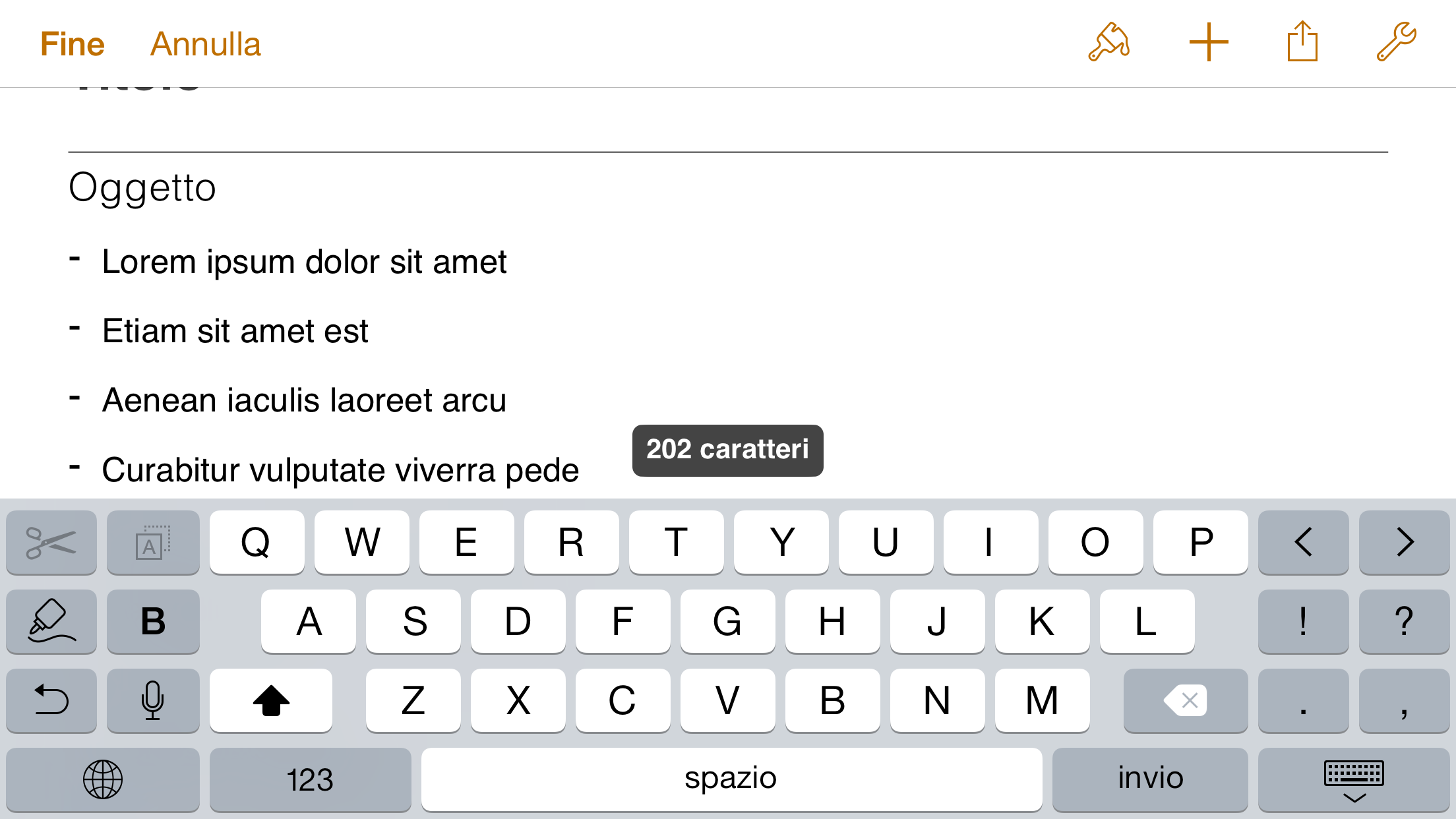The image size is (1456, 819).
Task: Open the wrench tools menu
Action: tap(1396, 43)
